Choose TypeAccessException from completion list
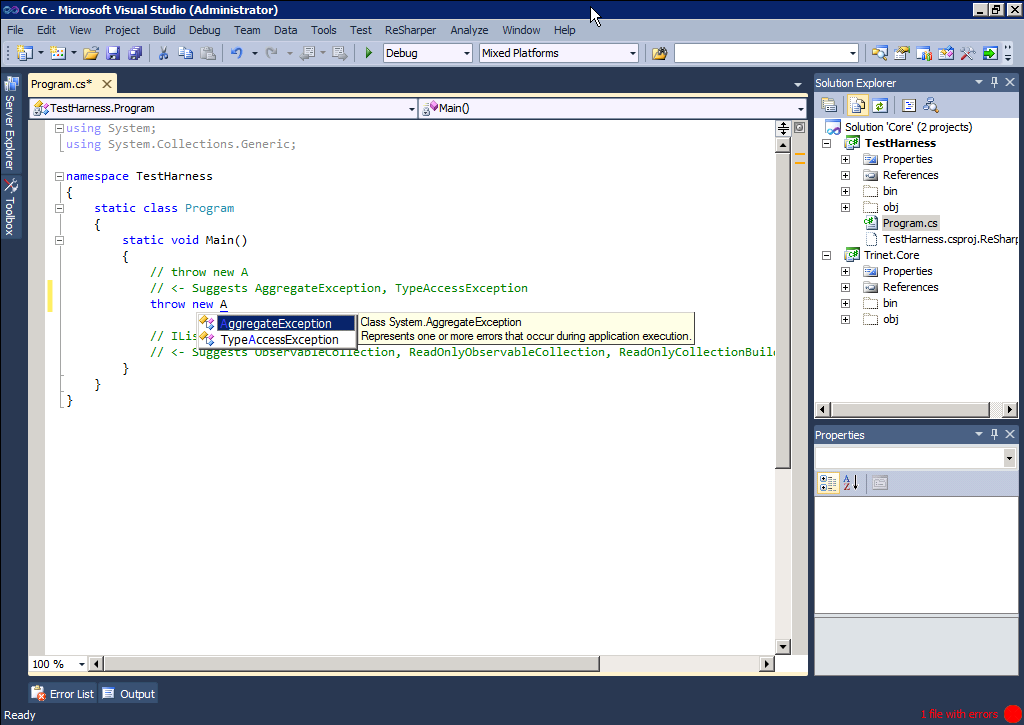The image size is (1024, 725). (x=277, y=340)
